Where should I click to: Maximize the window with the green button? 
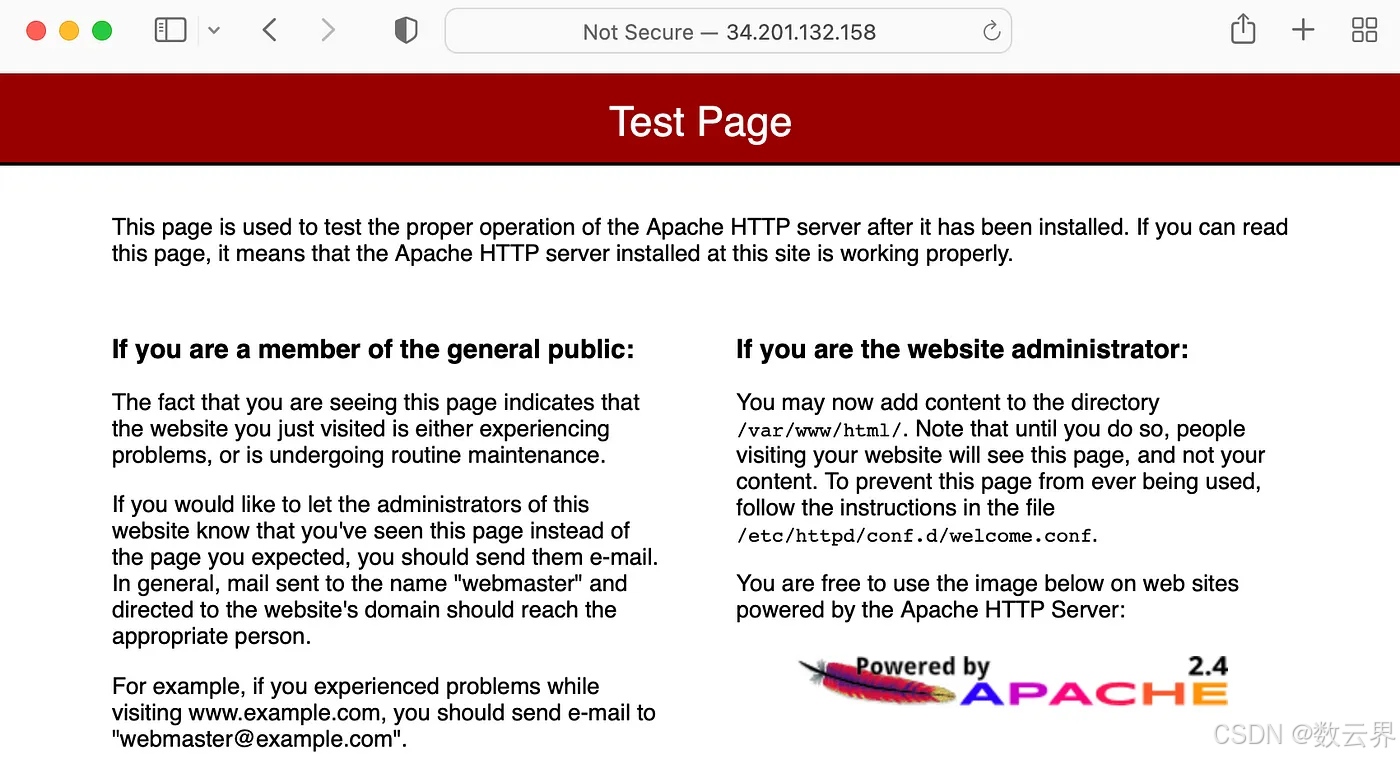102,31
